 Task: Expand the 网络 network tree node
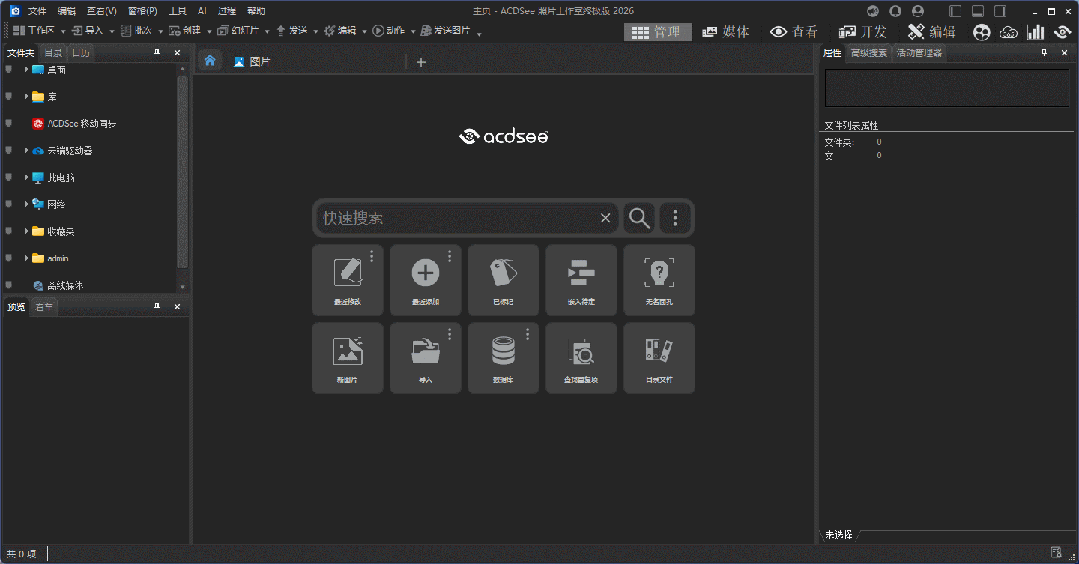tap(26, 204)
